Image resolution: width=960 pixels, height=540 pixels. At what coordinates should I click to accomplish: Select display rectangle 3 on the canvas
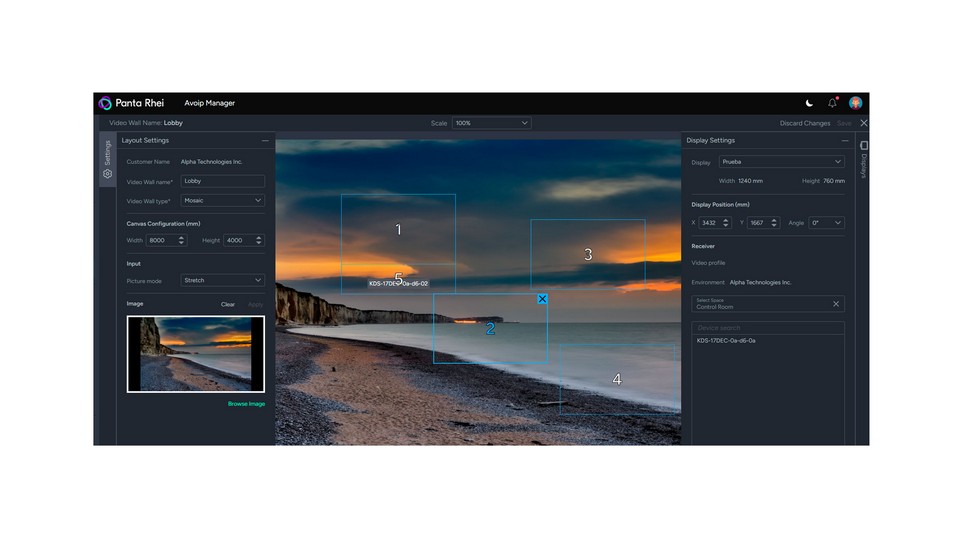588,254
